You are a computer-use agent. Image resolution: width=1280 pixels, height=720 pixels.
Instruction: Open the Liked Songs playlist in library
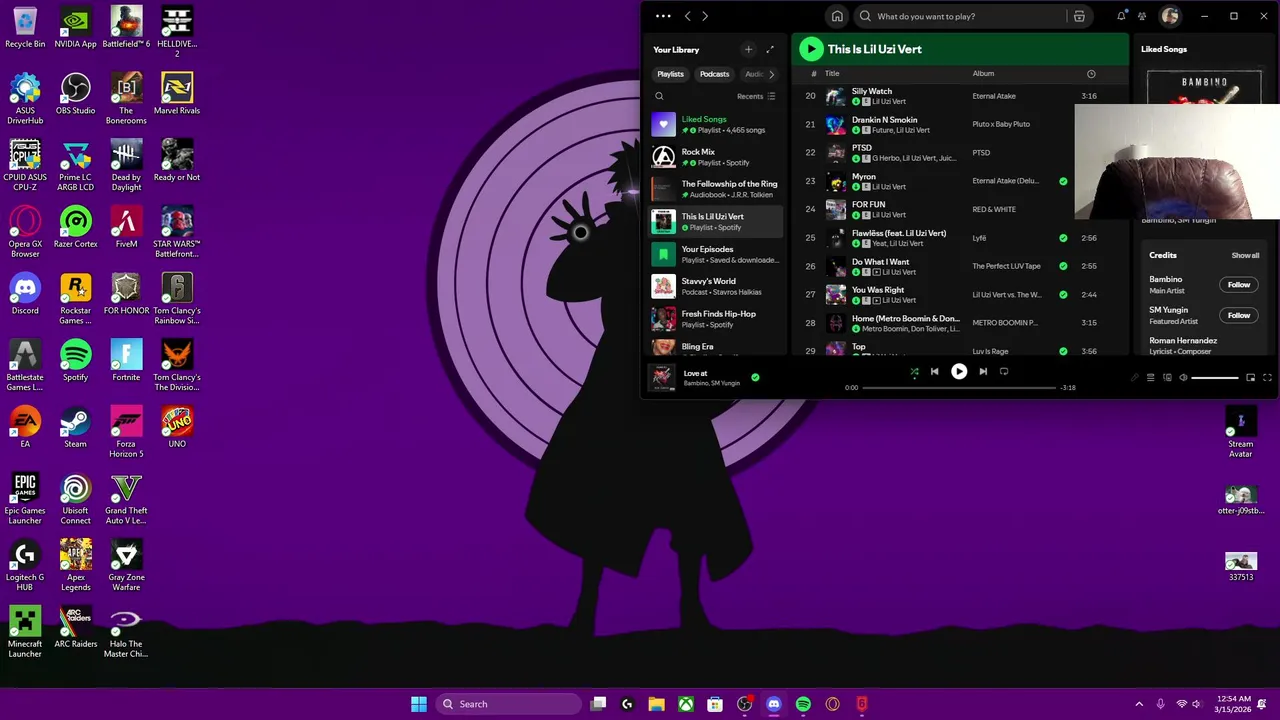pyautogui.click(x=716, y=124)
